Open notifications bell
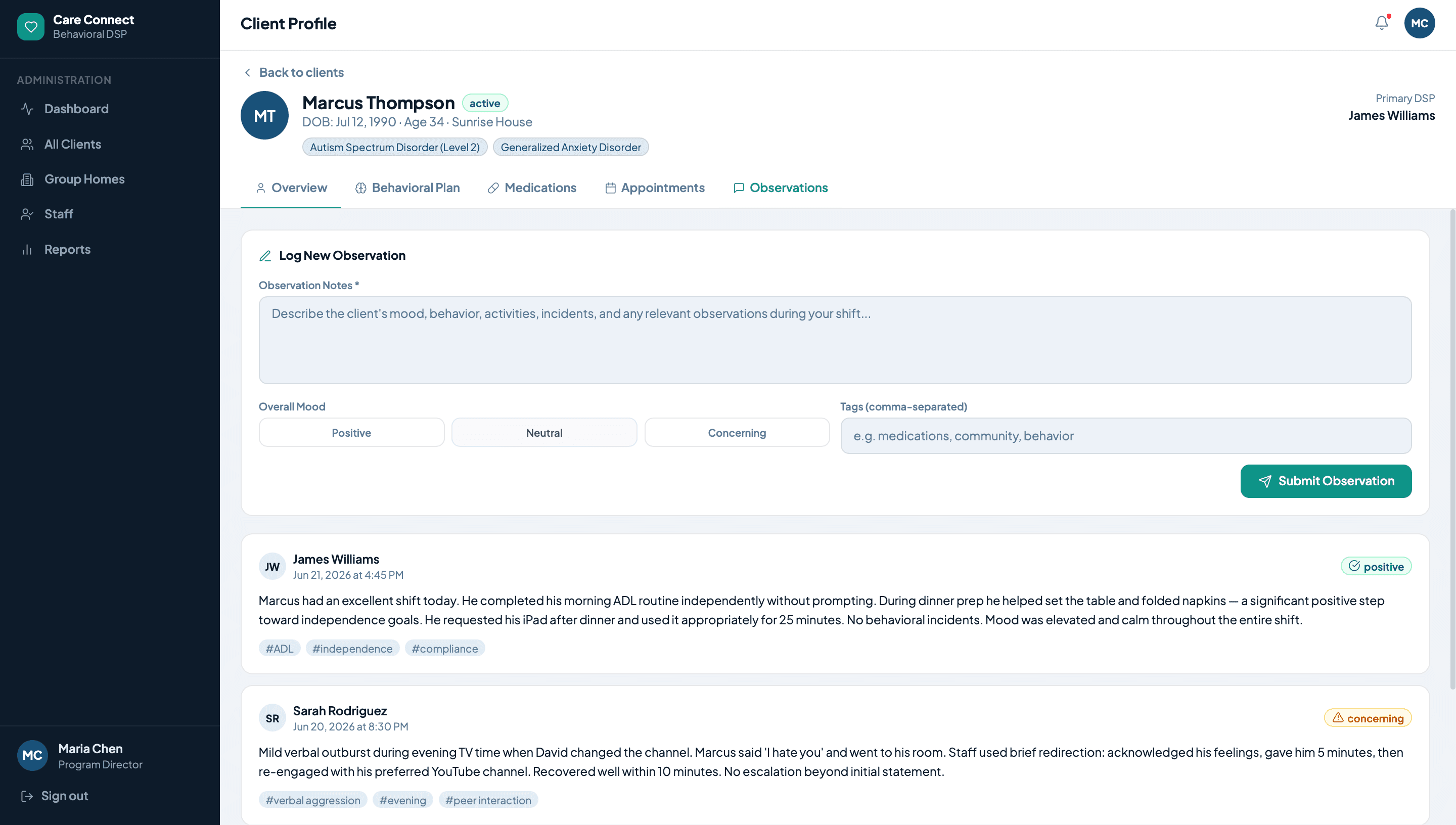Image resolution: width=1456 pixels, height=825 pixels. [1382, 23]
